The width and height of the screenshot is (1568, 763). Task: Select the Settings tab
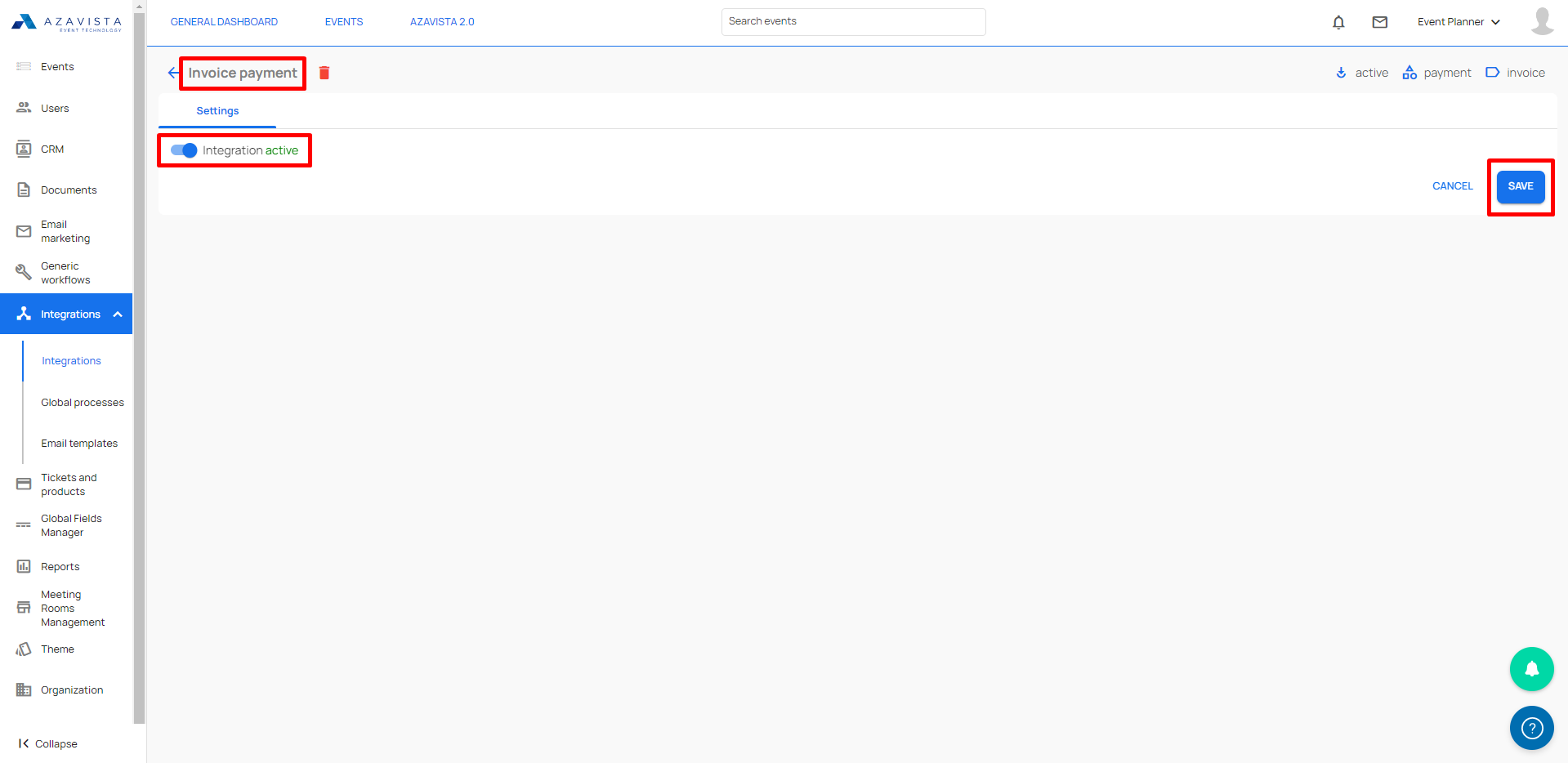(x=217, y=111)
